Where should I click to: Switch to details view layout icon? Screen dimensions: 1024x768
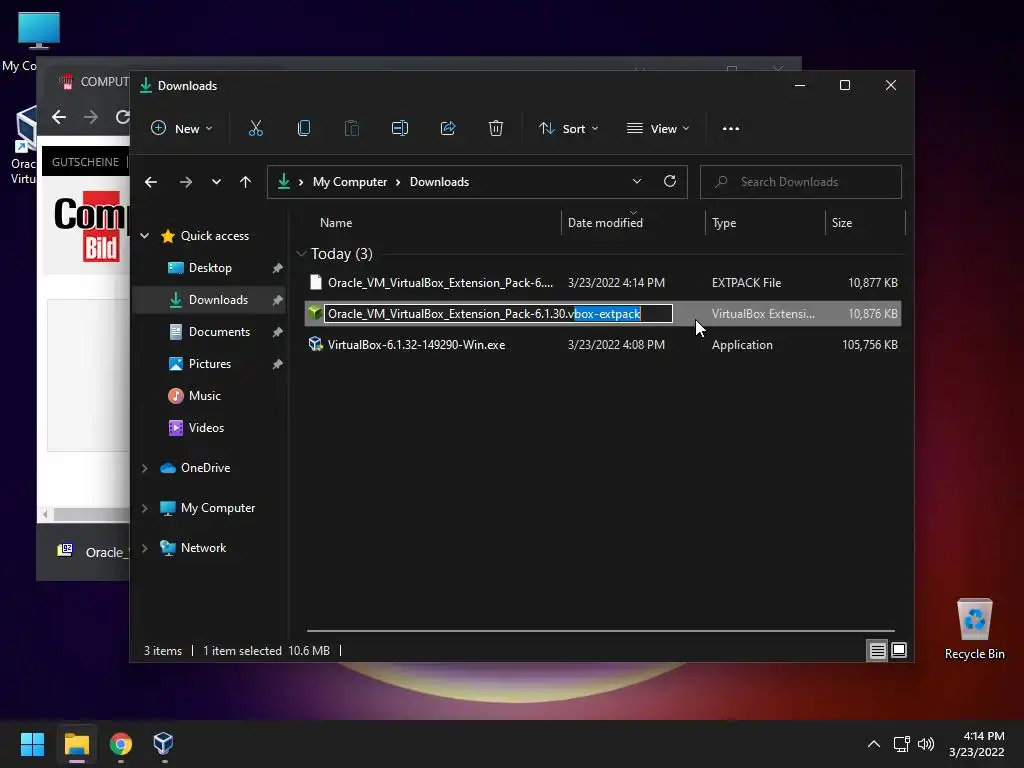pos(877,650)
